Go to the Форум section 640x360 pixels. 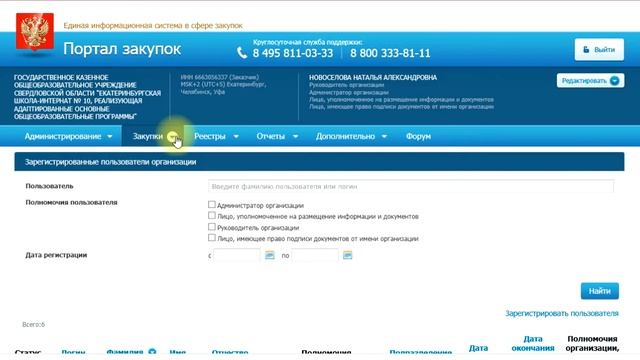click(x=418, y=136)
